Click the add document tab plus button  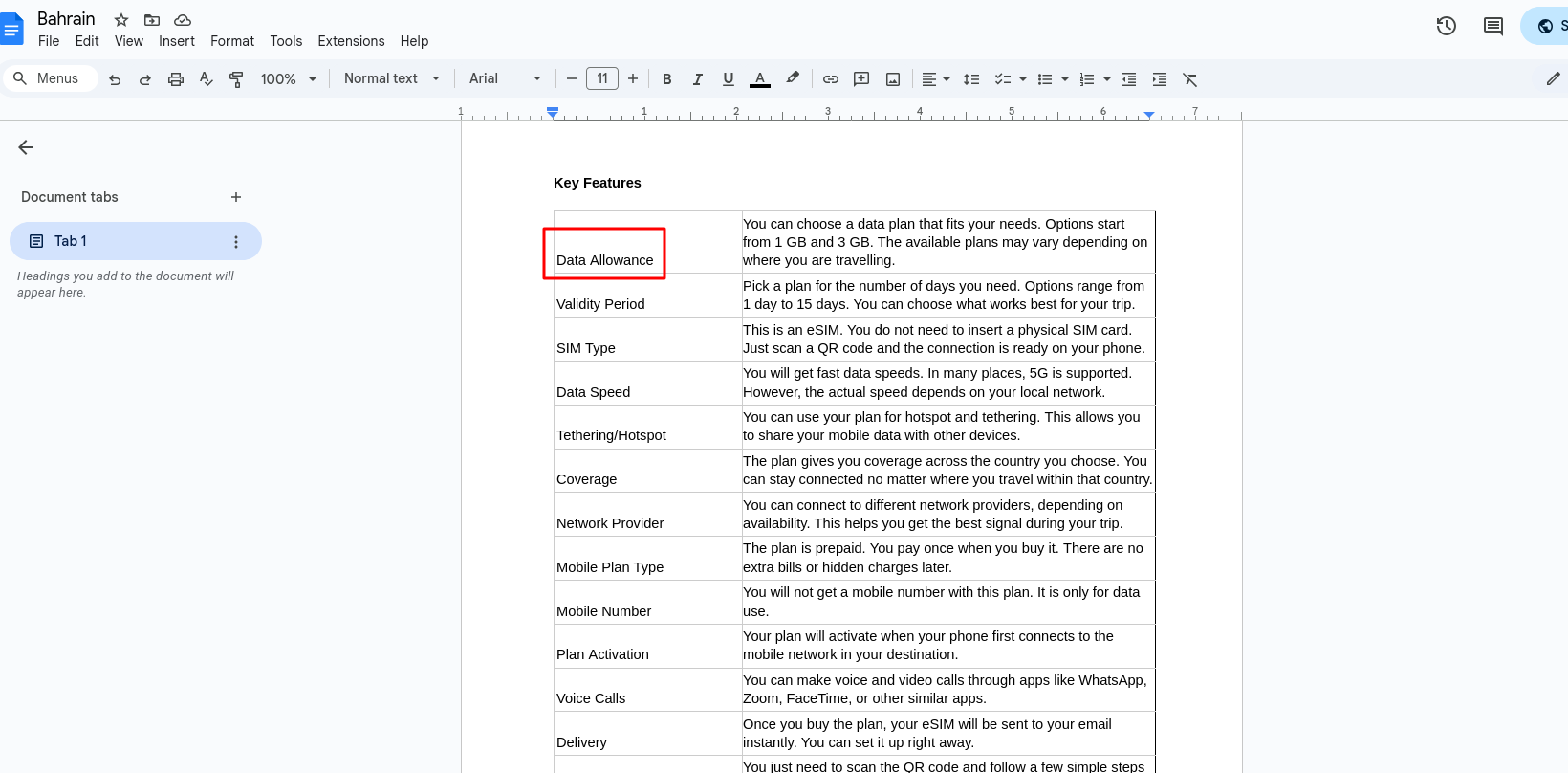click(236, 197)
